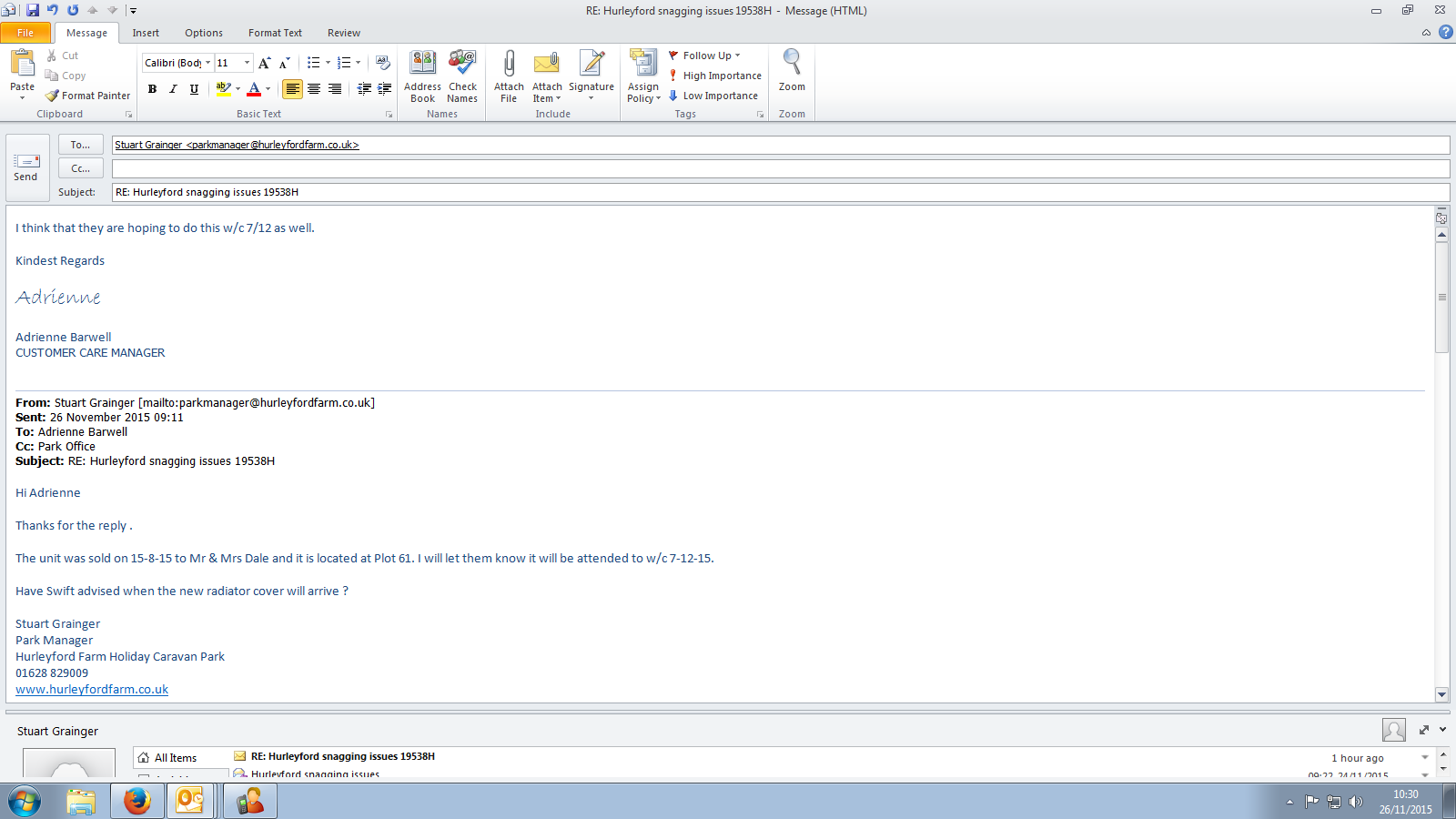Open the Format Text tab
1456x819 pixels.
(x=275, y=33)
